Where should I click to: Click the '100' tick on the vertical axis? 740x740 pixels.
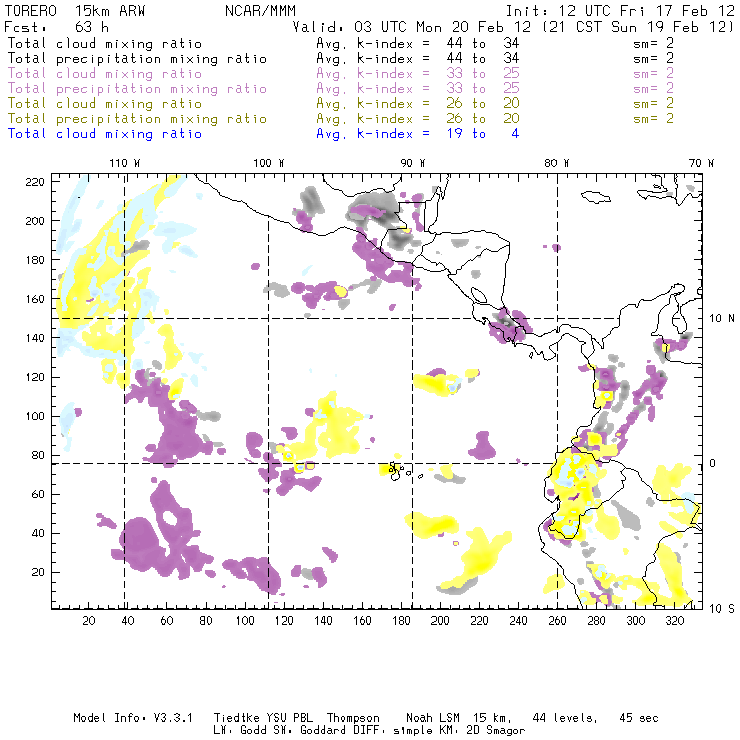[35, 416]
